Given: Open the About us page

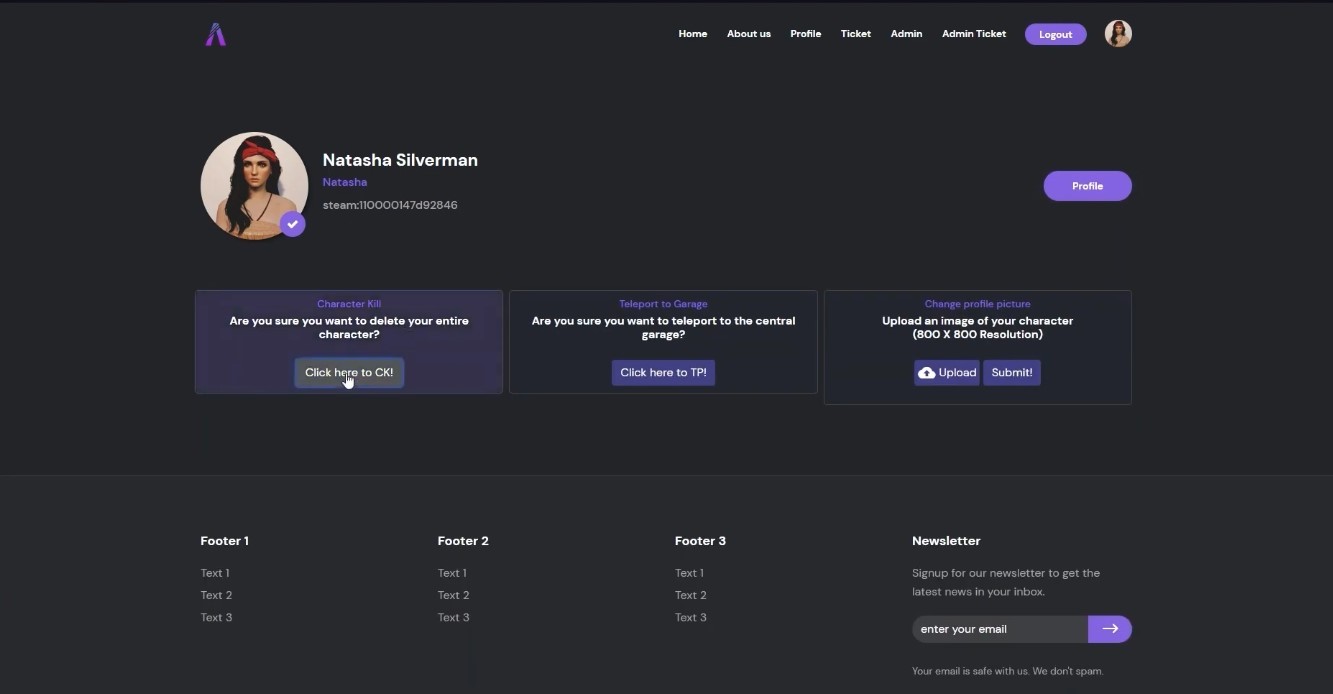Looking at the screenshot, I should coord(749,34).
